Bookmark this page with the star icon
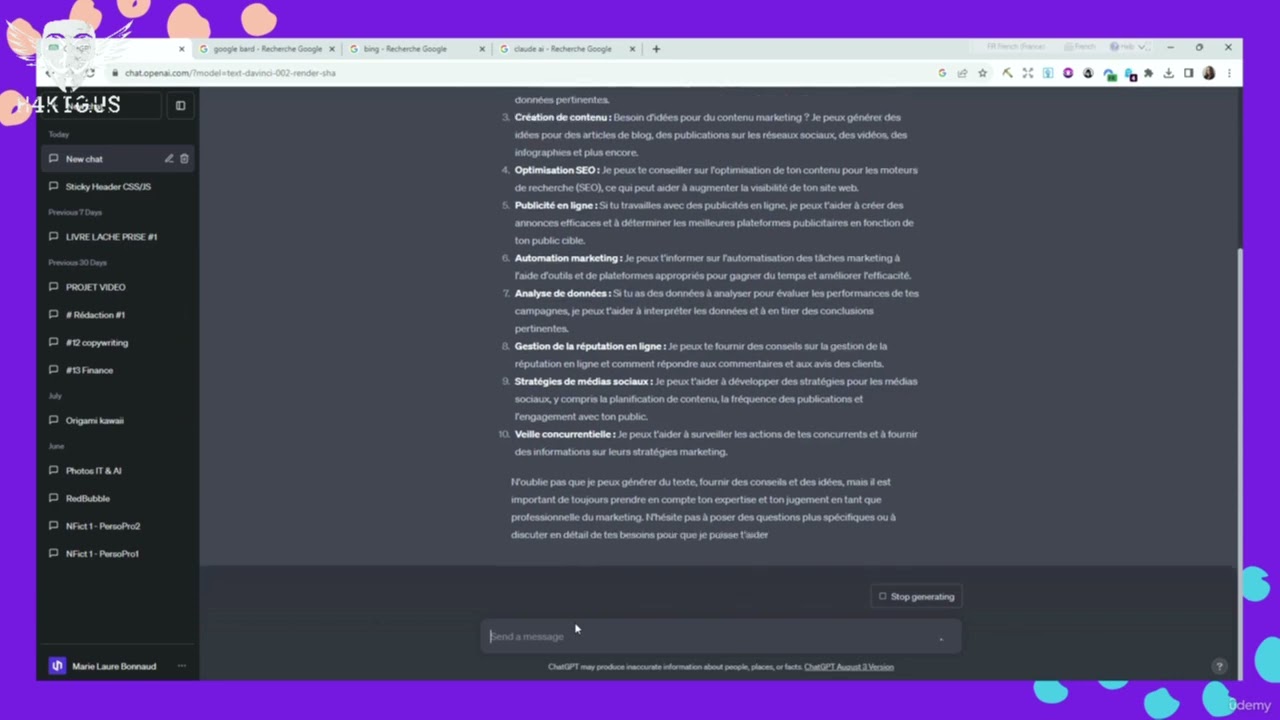 [x=983, y=73]
